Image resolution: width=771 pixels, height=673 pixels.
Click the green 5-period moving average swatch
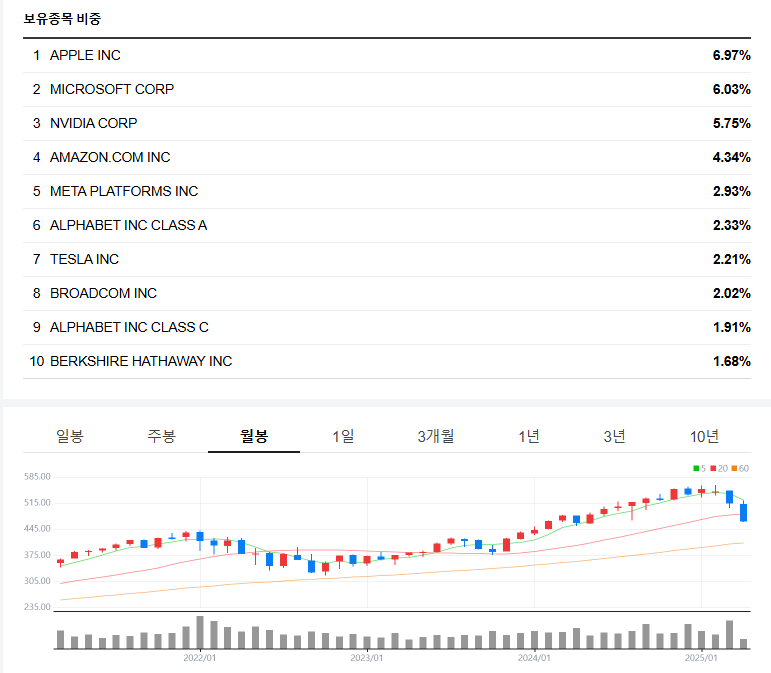click(x=696, y=468)
